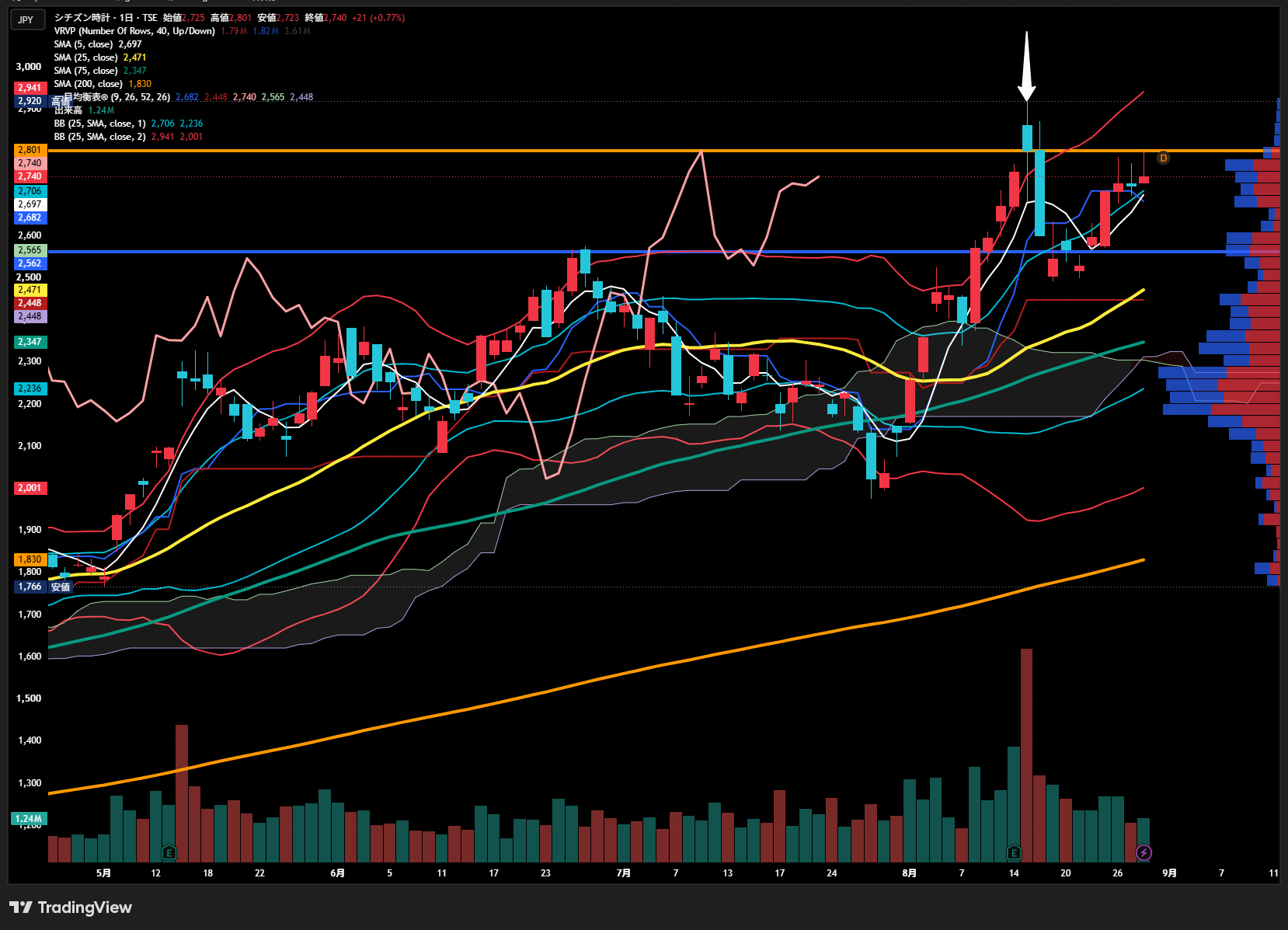Click the cyan 2,236 price label
The image size is (1288, 930).
pos(30,388)
